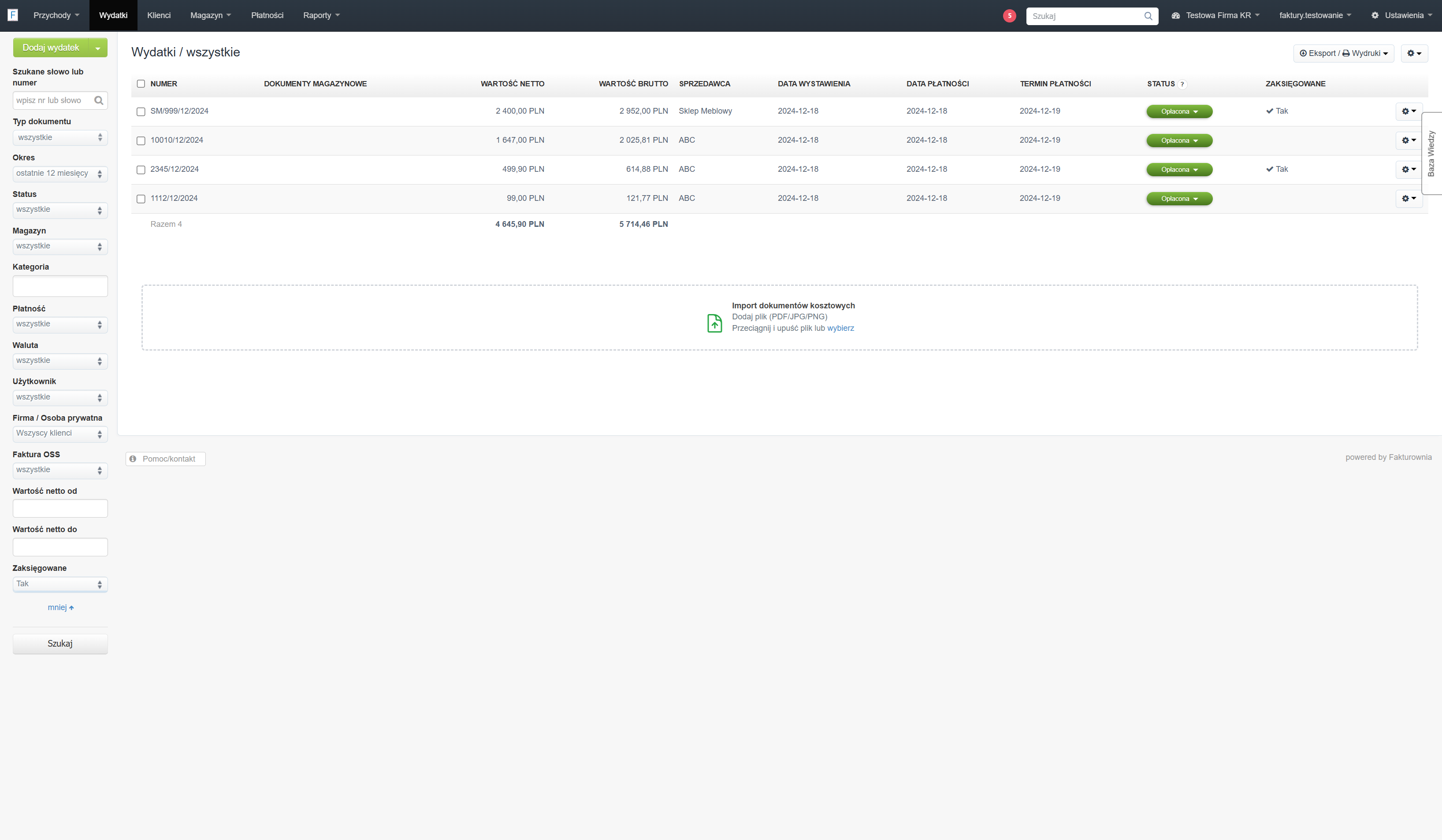Image resolution: width=1442 pixels, height=840 pixels.
Task: Click the Fakturownia F logo icon
Action: [x=13, y=15]
